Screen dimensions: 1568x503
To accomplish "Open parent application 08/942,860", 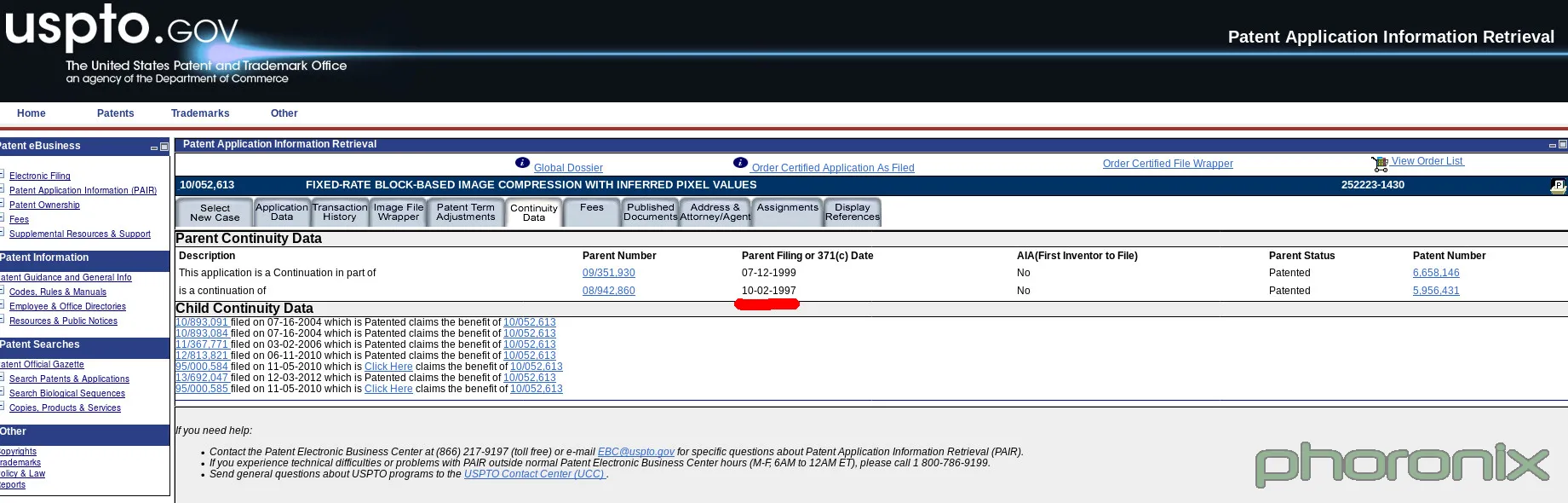I will [x=609, y=291].
